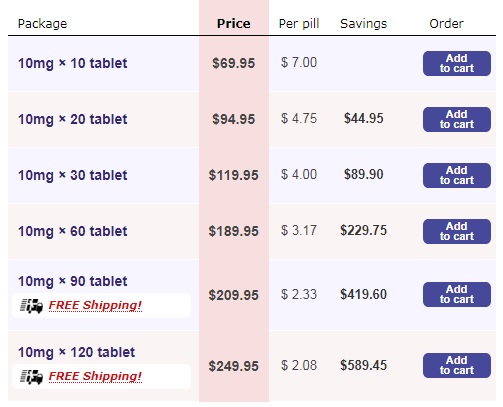Add 10mg × 60 tablet to cart
This screenshot has width=503, height=407.
pos(457,231)
